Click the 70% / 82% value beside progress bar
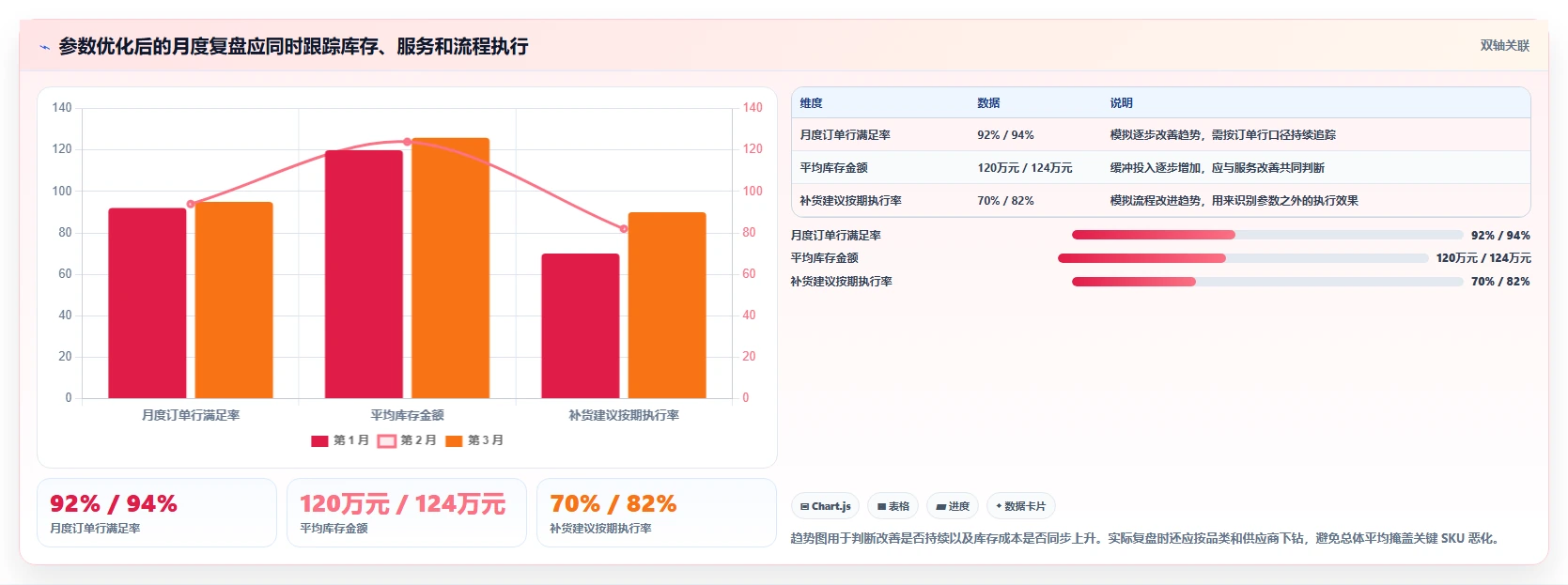The height and width of the screenshot is (585, 1568). 1500,282
